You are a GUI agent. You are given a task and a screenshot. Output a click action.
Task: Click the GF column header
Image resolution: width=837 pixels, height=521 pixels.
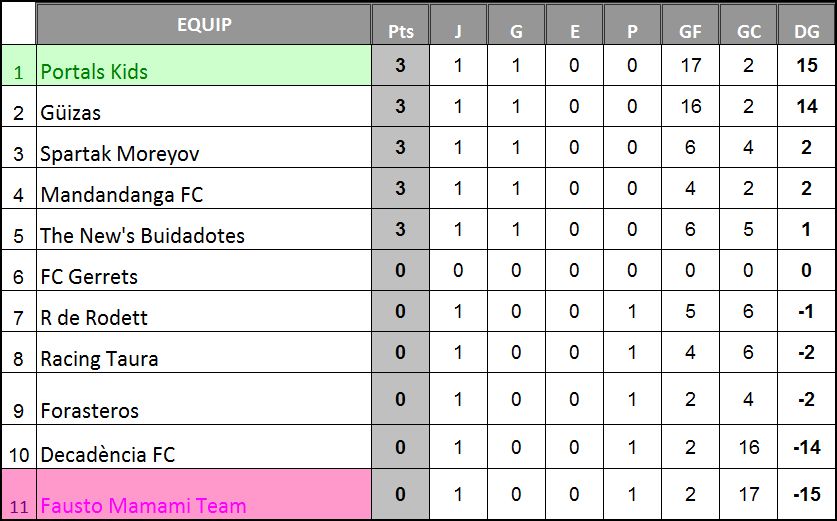690,25
